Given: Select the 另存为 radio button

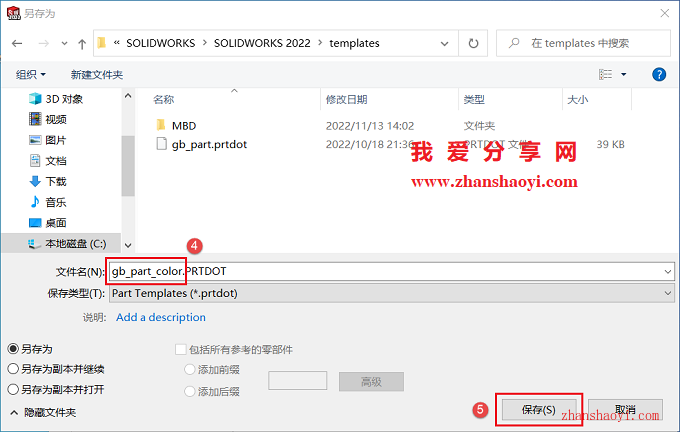Looking at the screenshot, I should (x=13, y=349).
